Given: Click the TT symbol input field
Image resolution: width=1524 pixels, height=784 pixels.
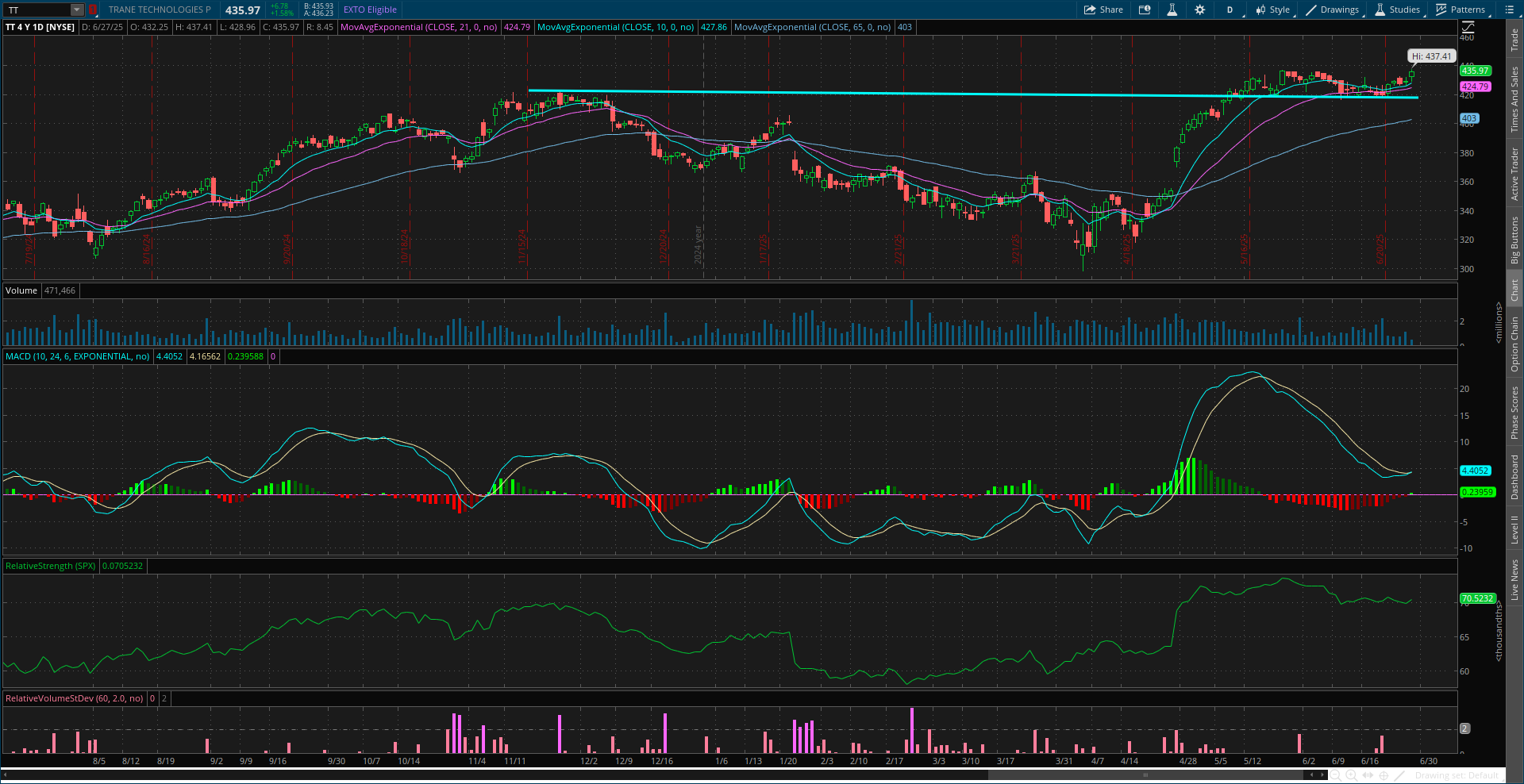Looking at the screenshot, I should click(37, 10).
